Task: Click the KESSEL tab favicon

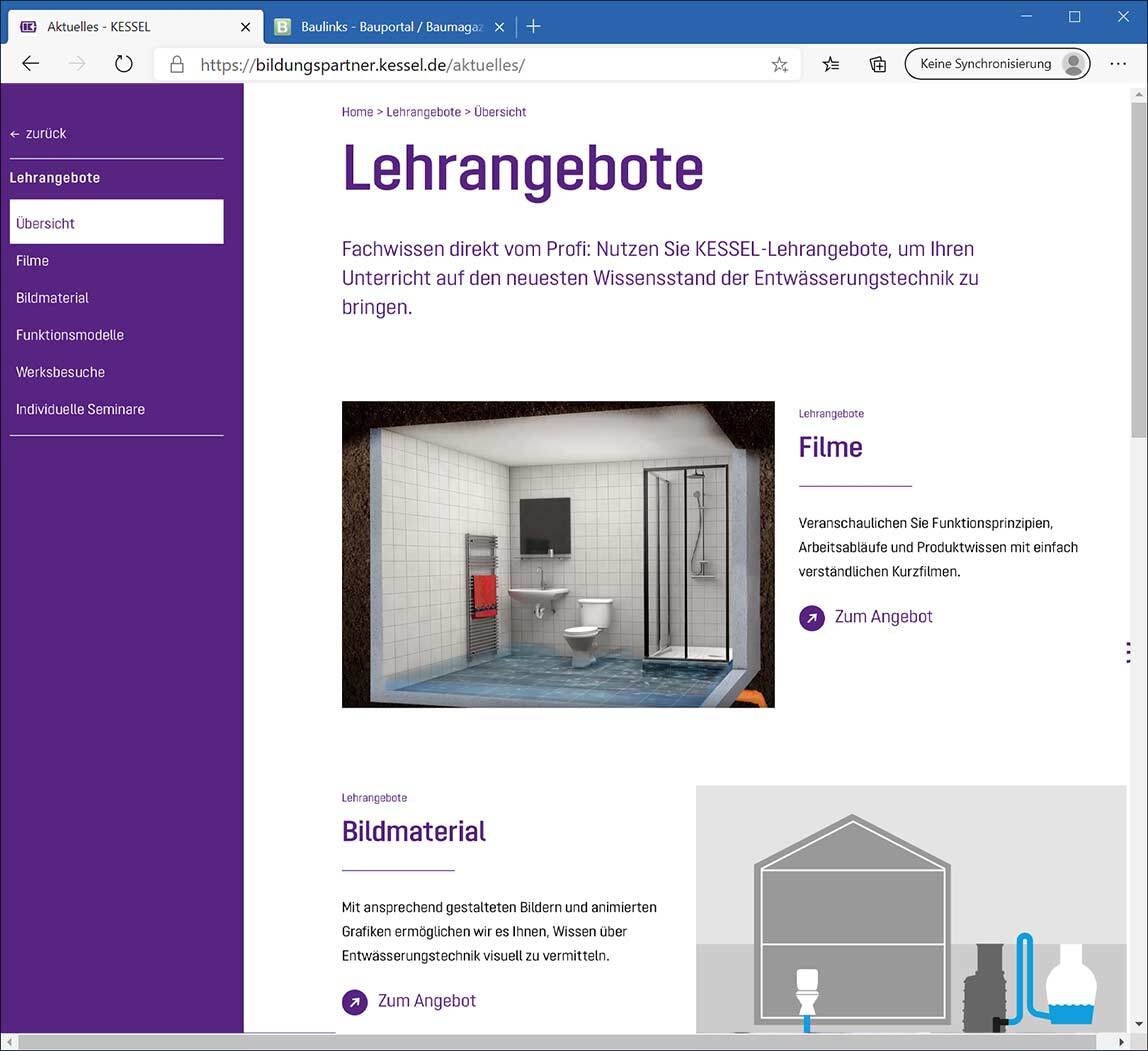Action: click(29, 27)
